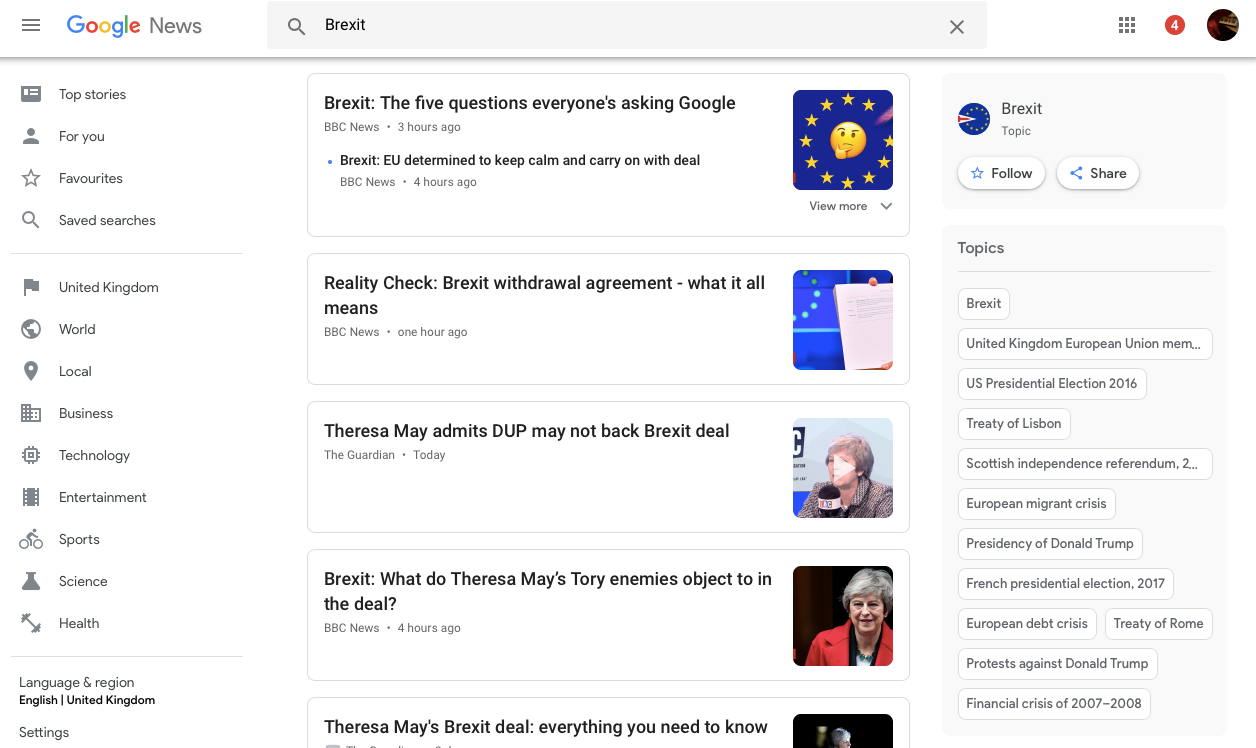Screen dimensions: 1256x748
Task: Select the World news globe icon
Action: point(29,329)
